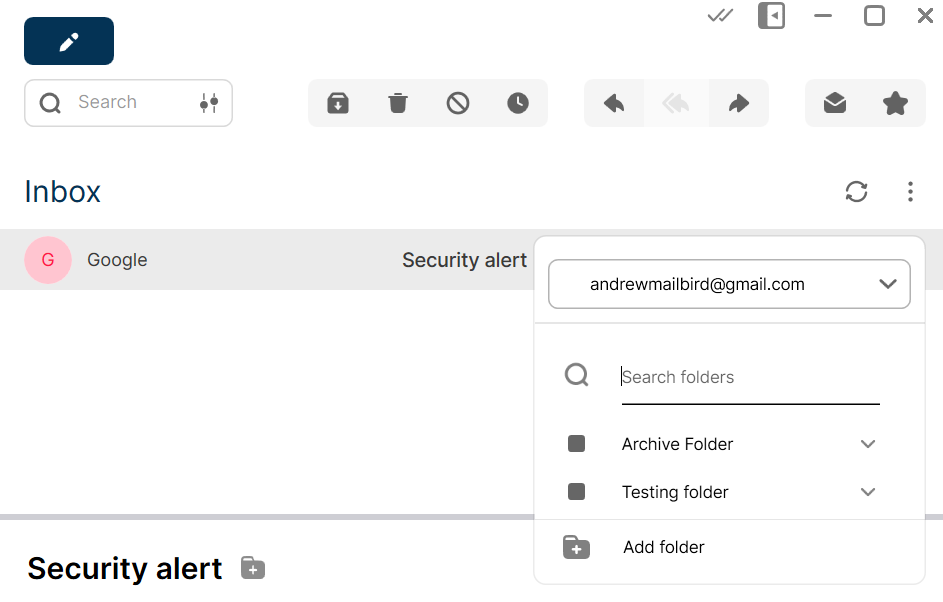Check the Testing folder checkbox

[x=576, y=492]
